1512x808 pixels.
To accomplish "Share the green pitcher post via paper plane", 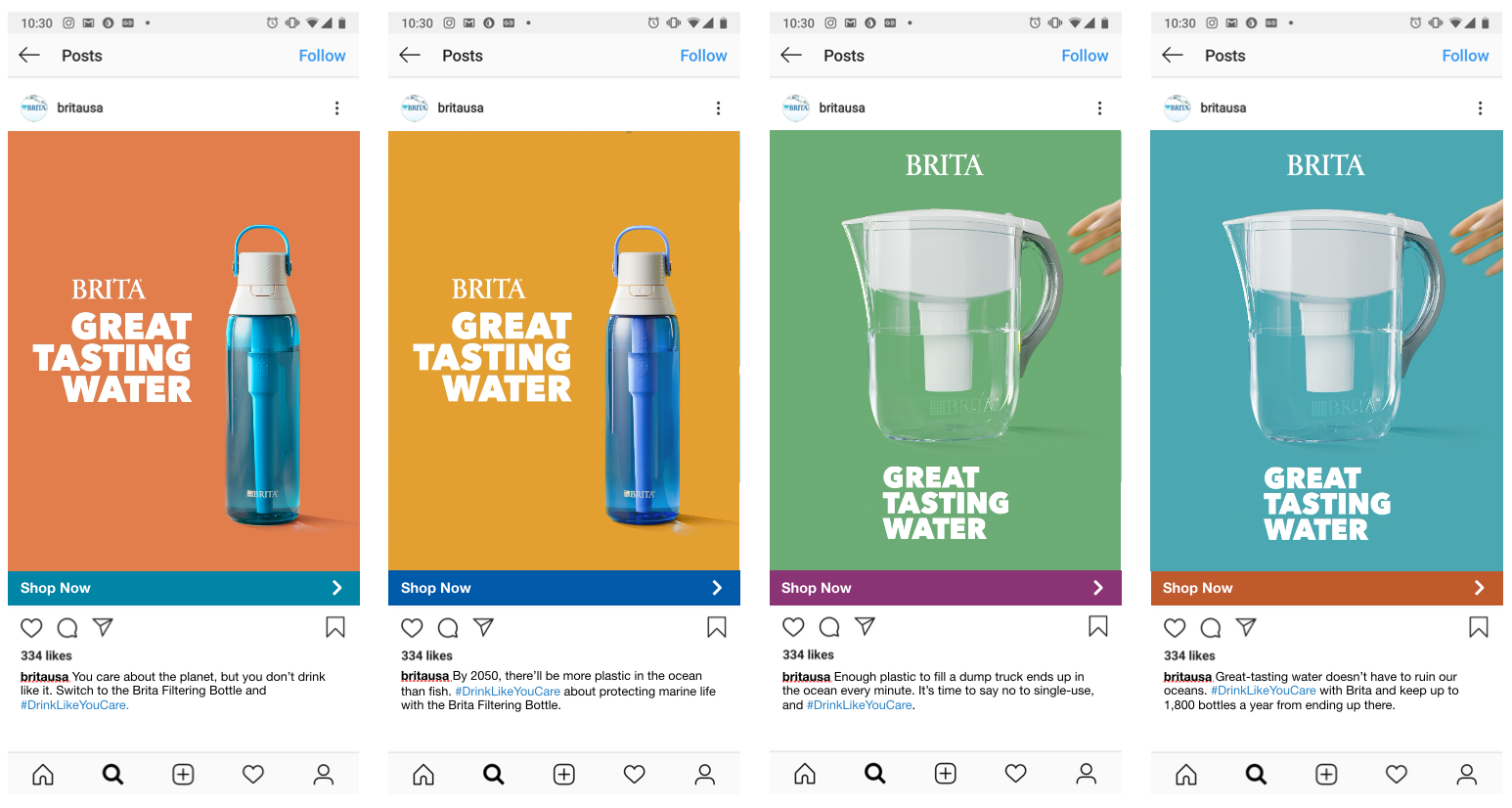I will click(865, 626).
